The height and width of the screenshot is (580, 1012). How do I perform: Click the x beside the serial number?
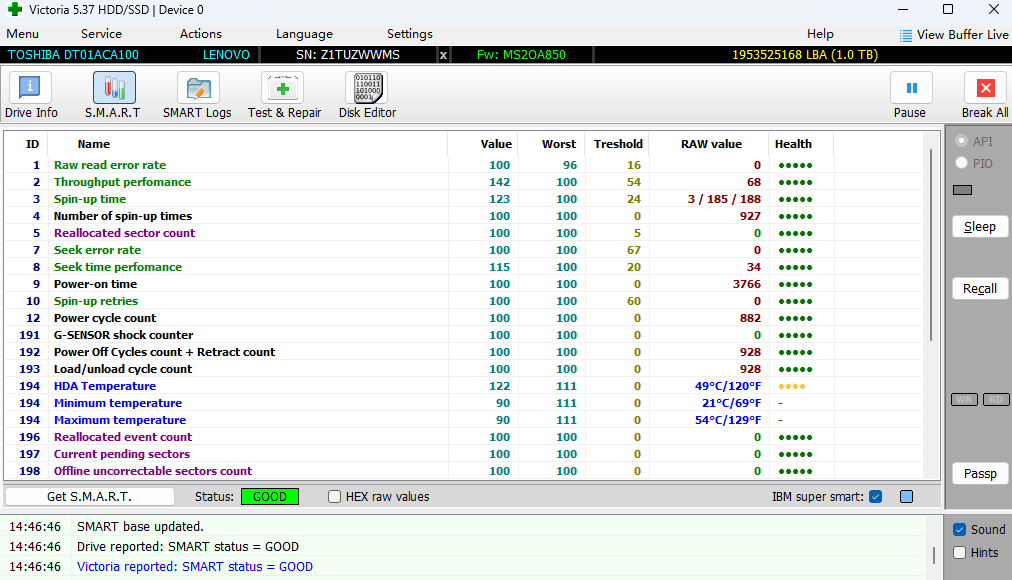[443, 54]
